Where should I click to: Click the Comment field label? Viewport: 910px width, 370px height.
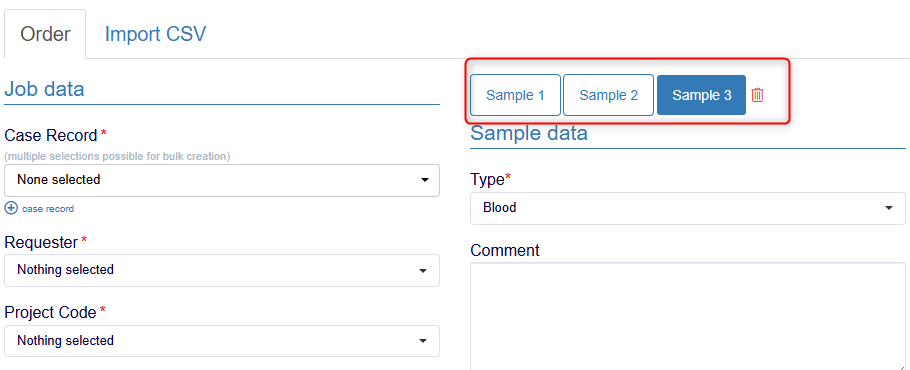[x=505, y=251]
